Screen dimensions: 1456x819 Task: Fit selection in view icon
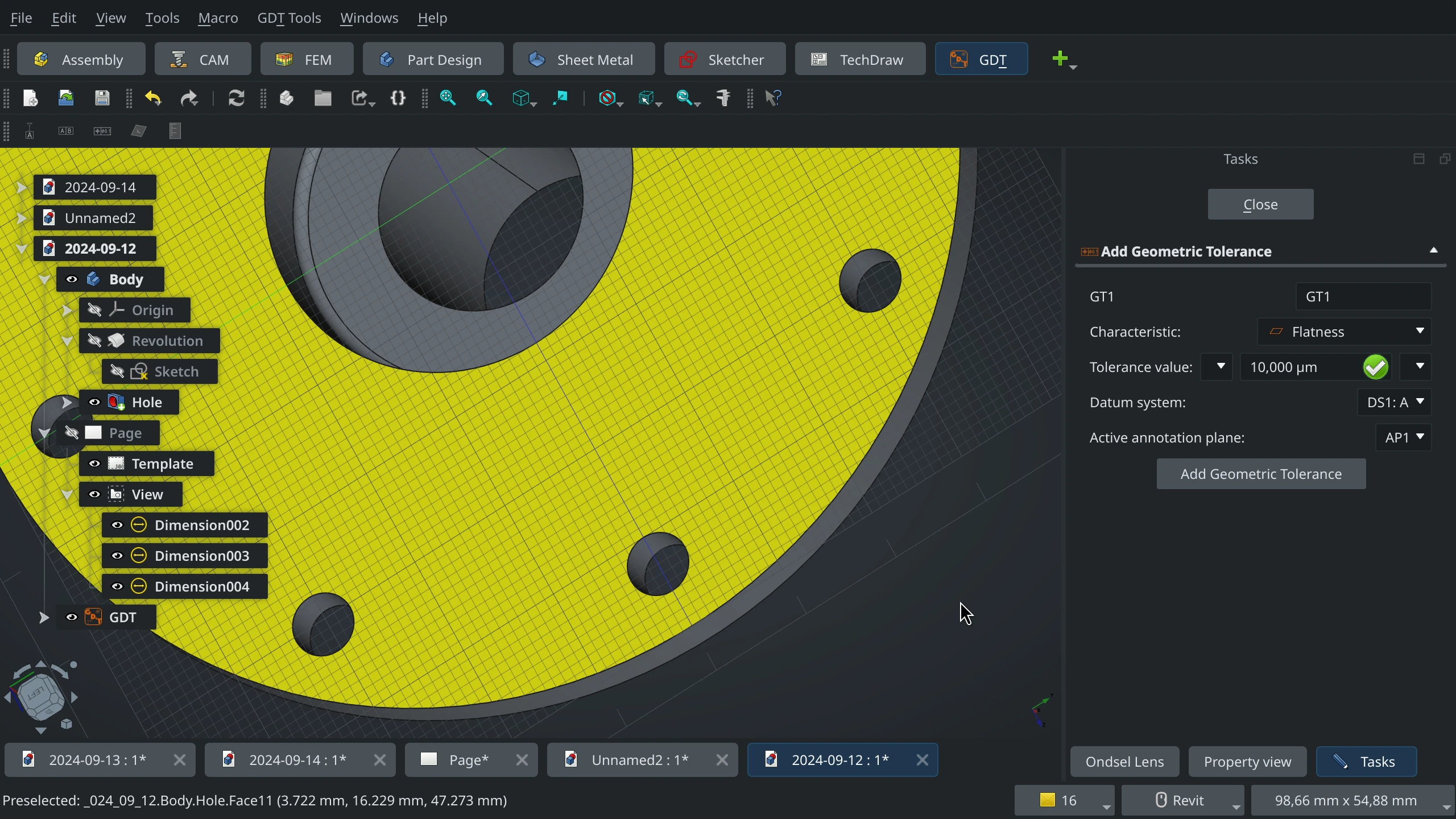[x=484, y=98]
